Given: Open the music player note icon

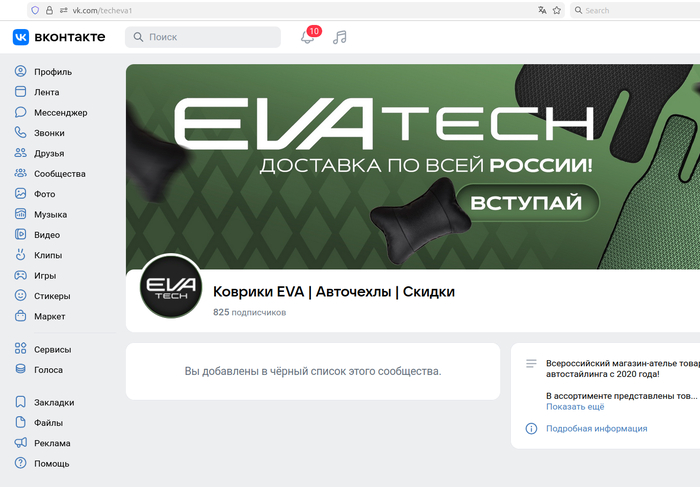Looking at the screenshot, I should coord(340,37).
